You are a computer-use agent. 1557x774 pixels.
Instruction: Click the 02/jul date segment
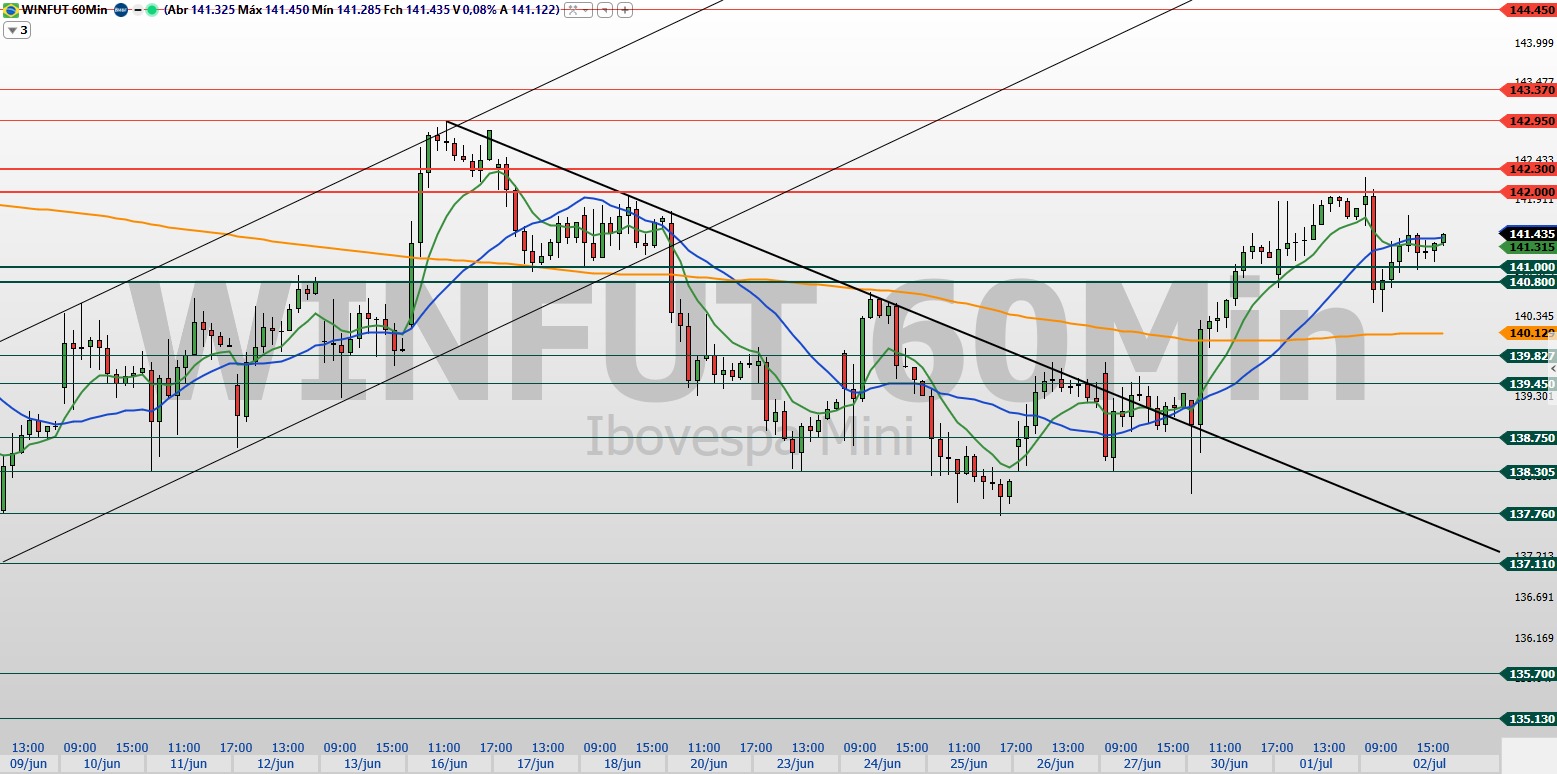[x=1430, y=764]
